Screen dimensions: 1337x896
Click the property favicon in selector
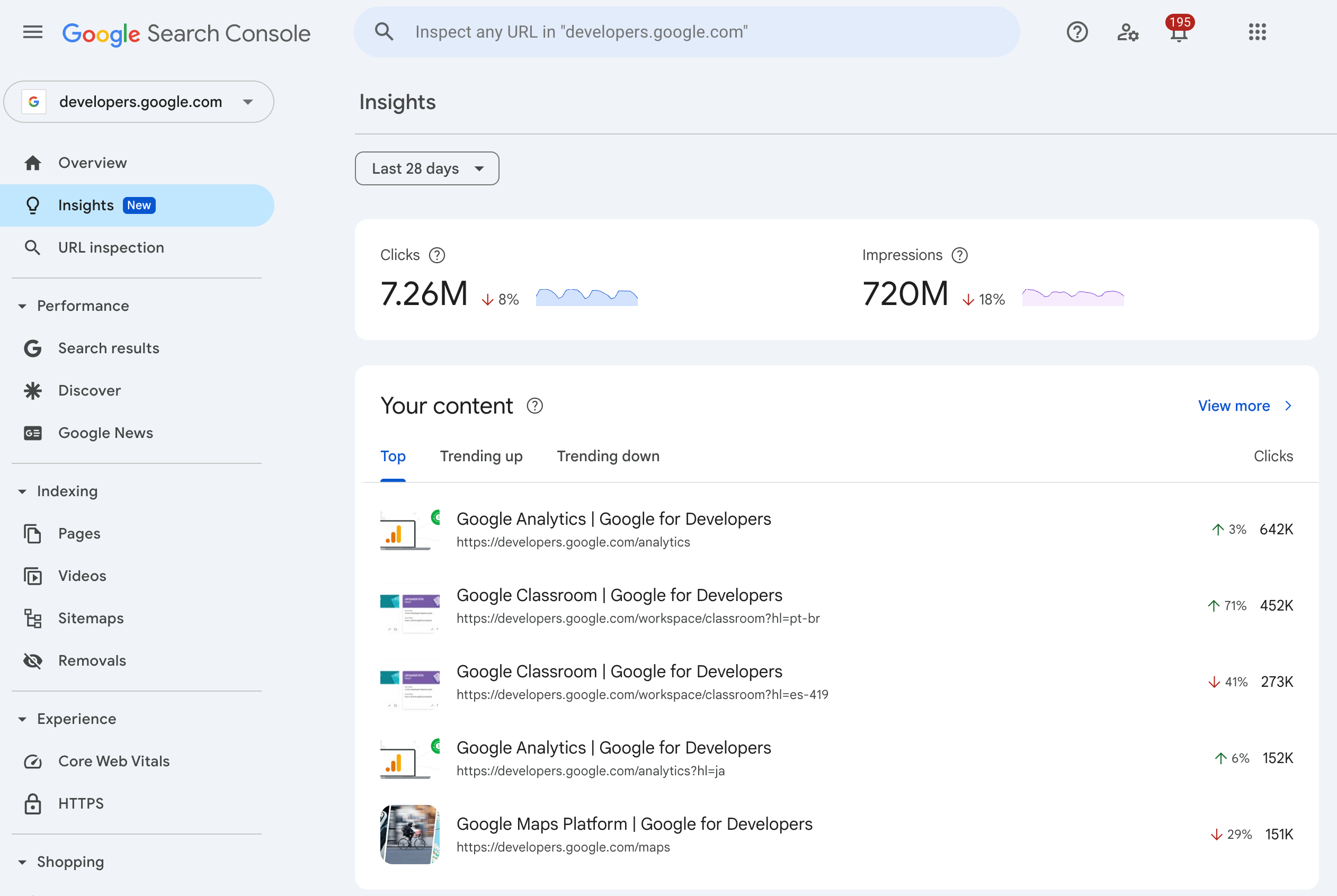(x=34, y=102)
